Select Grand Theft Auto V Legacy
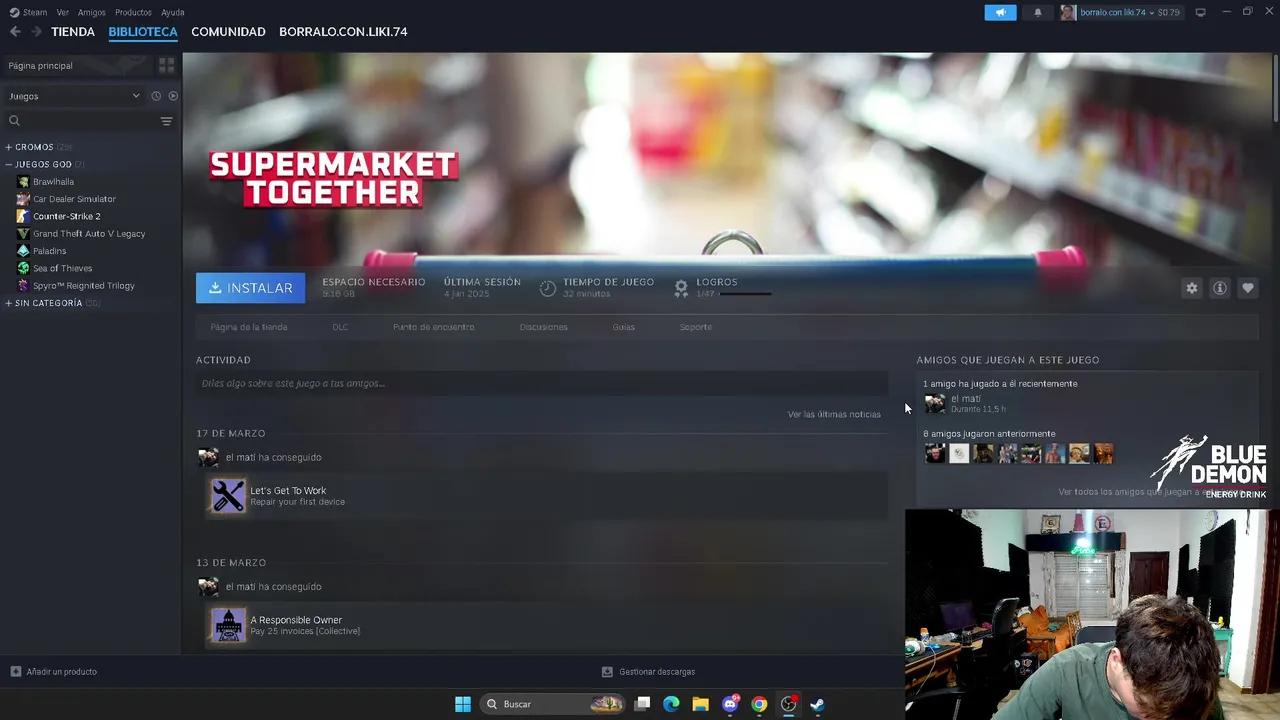1280x720 pixels. coord(89,234)
